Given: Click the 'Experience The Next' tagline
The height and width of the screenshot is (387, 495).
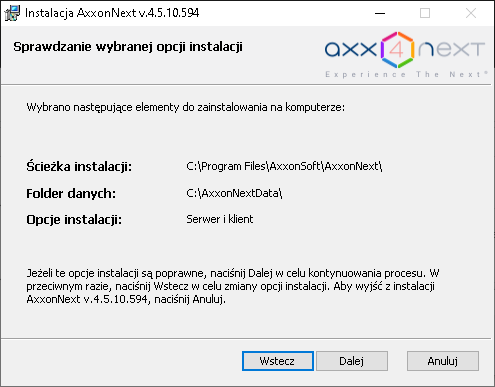Looking at the screenshot, I should 406,74.
